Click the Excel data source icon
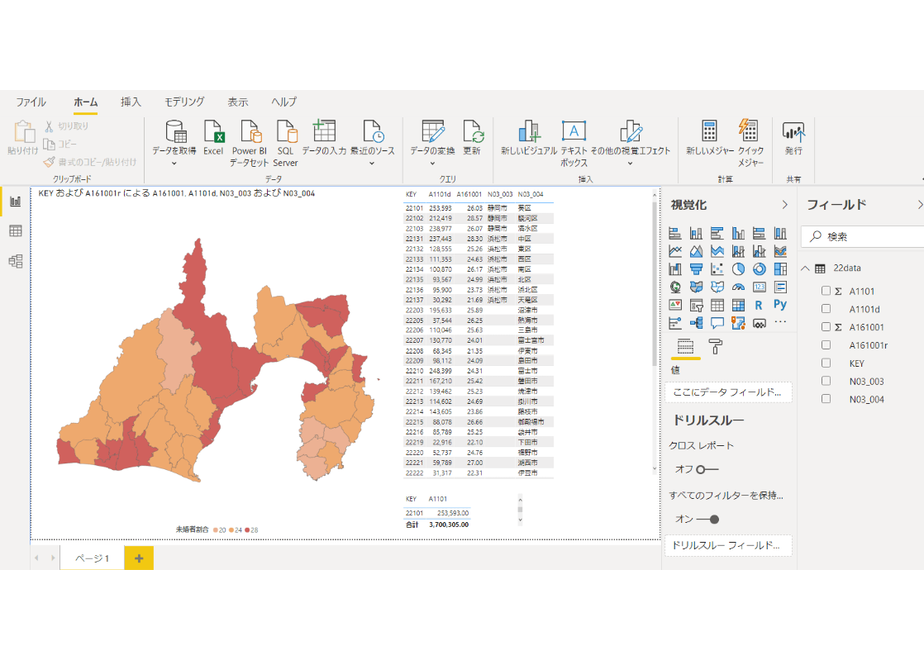This screenshot has height=660, width=924. point(213,137)
